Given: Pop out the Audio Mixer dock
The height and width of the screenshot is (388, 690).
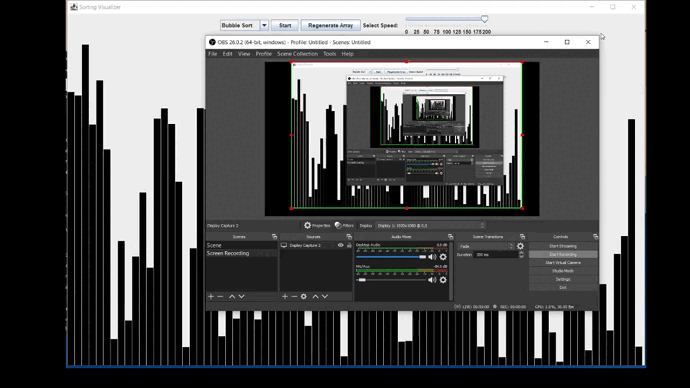Looking at the screenshot, I should coord(450,237).
